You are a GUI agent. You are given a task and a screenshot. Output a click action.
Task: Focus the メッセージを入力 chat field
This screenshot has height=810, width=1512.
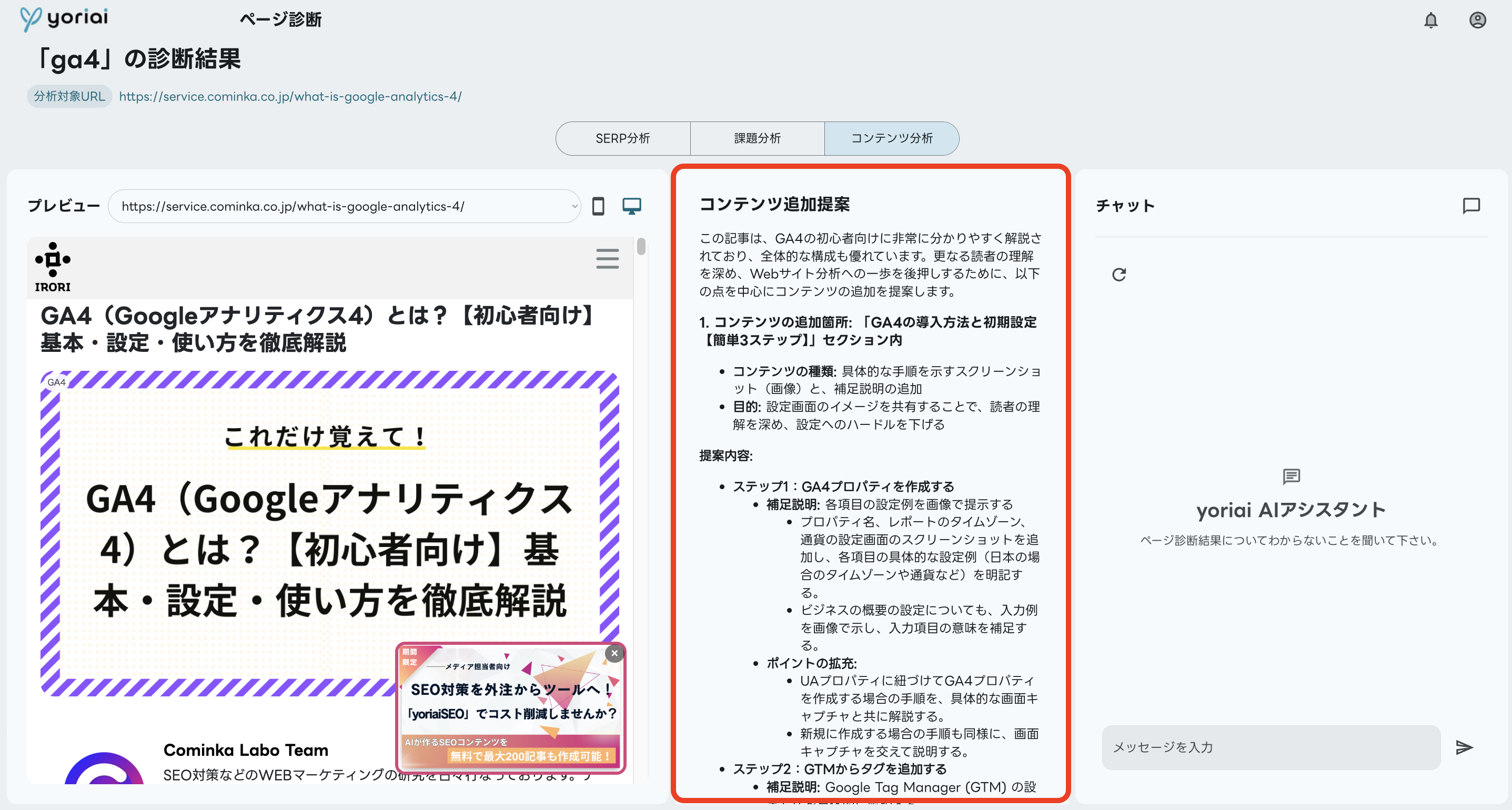coord(1272,747)
